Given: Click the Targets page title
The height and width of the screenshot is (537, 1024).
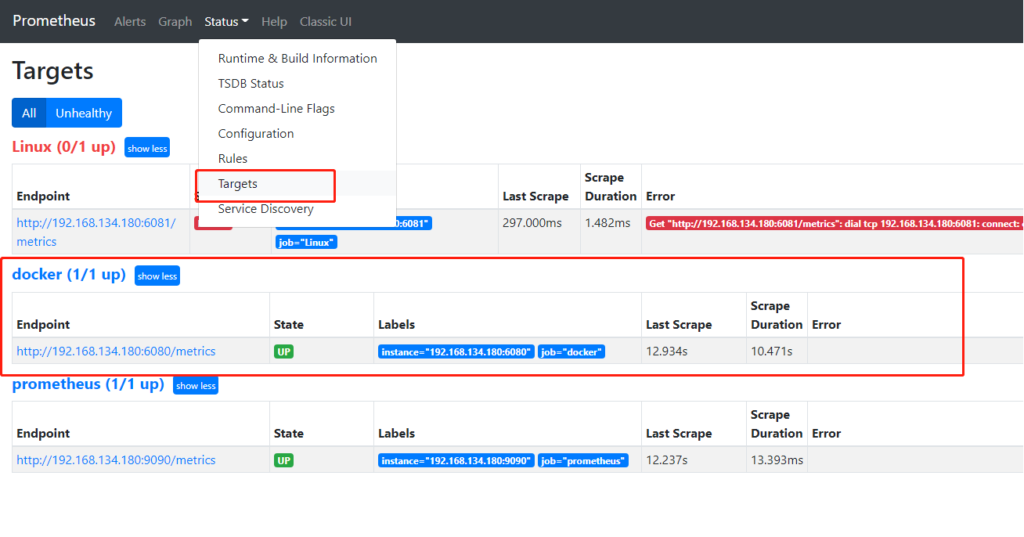Looking at the screenshot, I should tap(53, 71).
